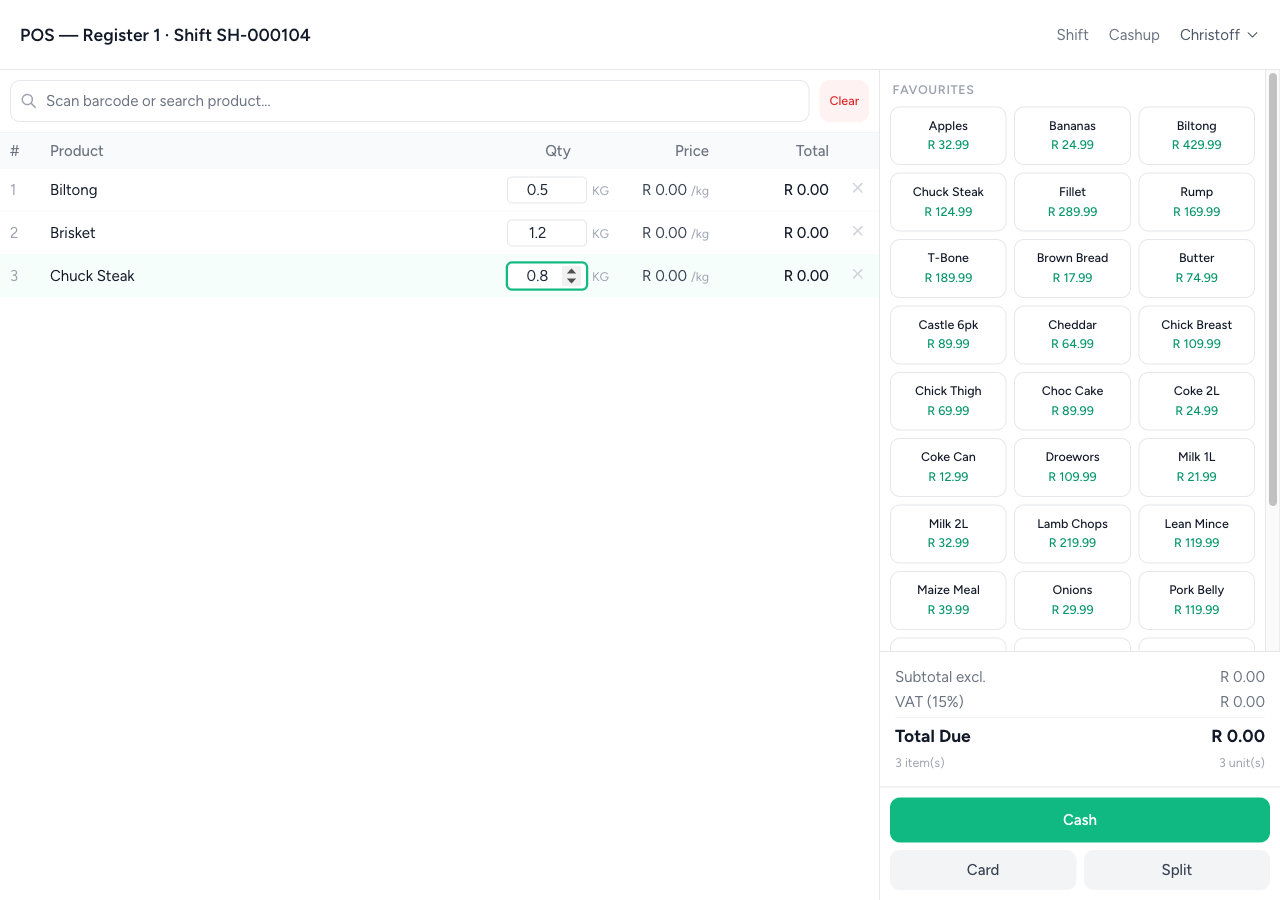This screenshot has height=900, width=1280.
Task: Increase Chuck Steak quantity with up arrow
Action: point(571,271)
